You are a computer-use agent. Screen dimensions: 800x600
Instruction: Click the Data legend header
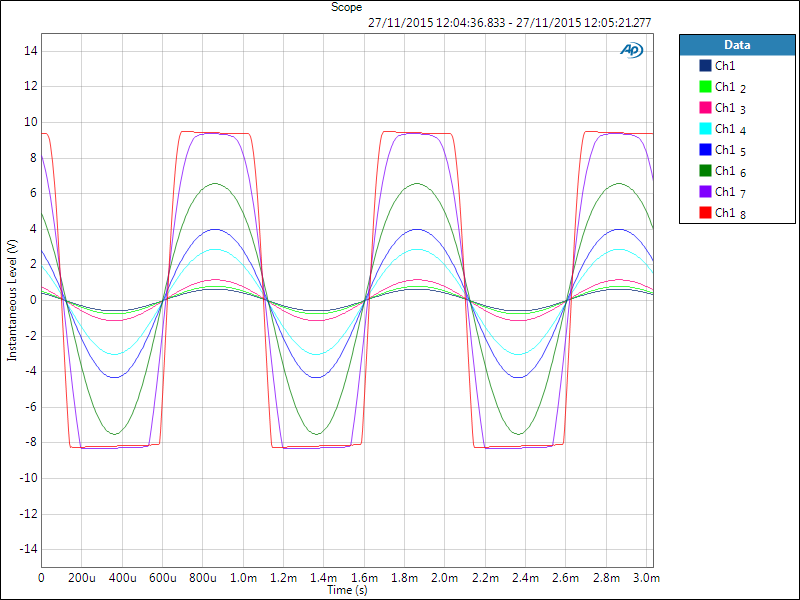737,45
